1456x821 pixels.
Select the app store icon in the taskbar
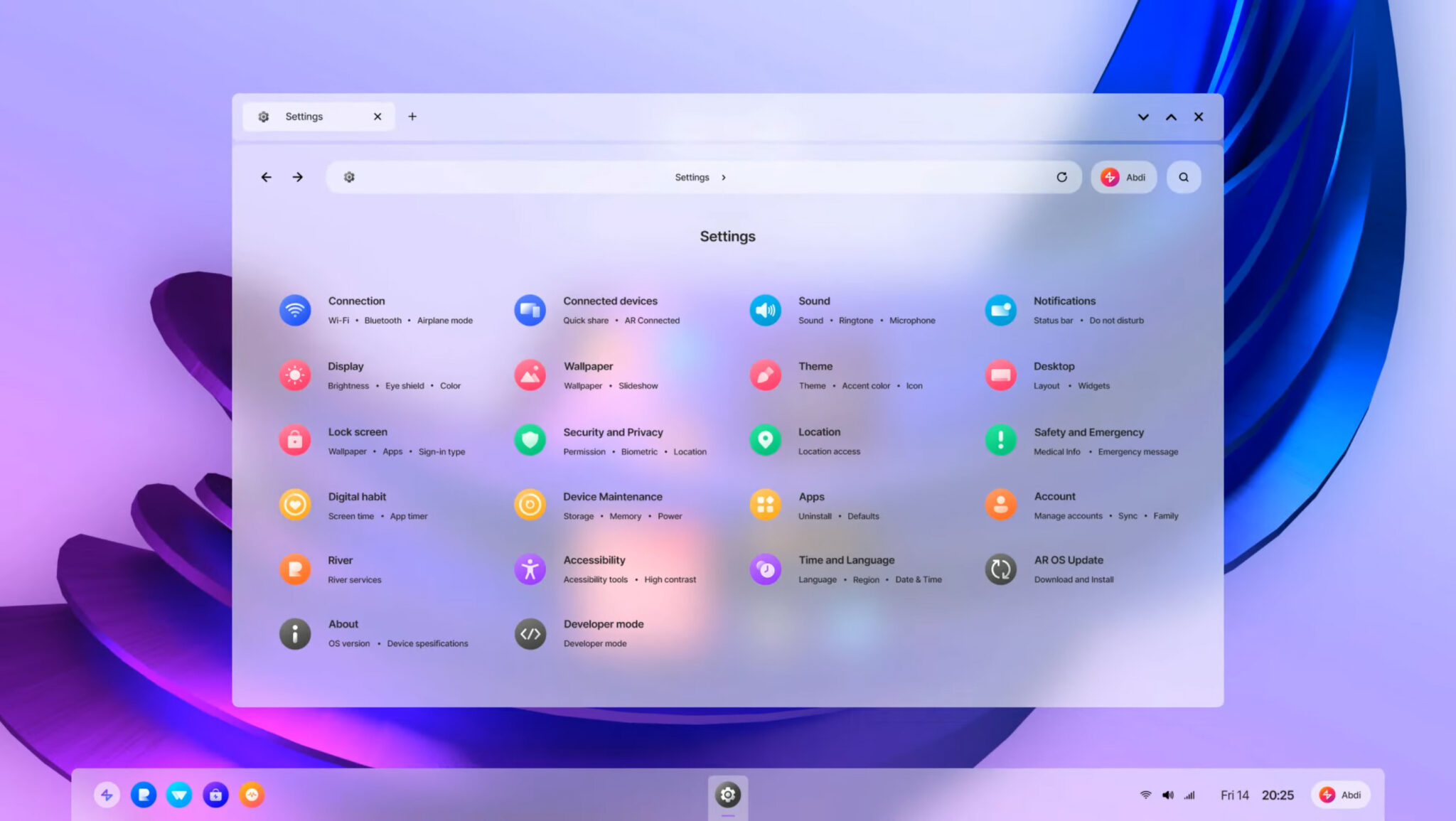coord(215,795)
